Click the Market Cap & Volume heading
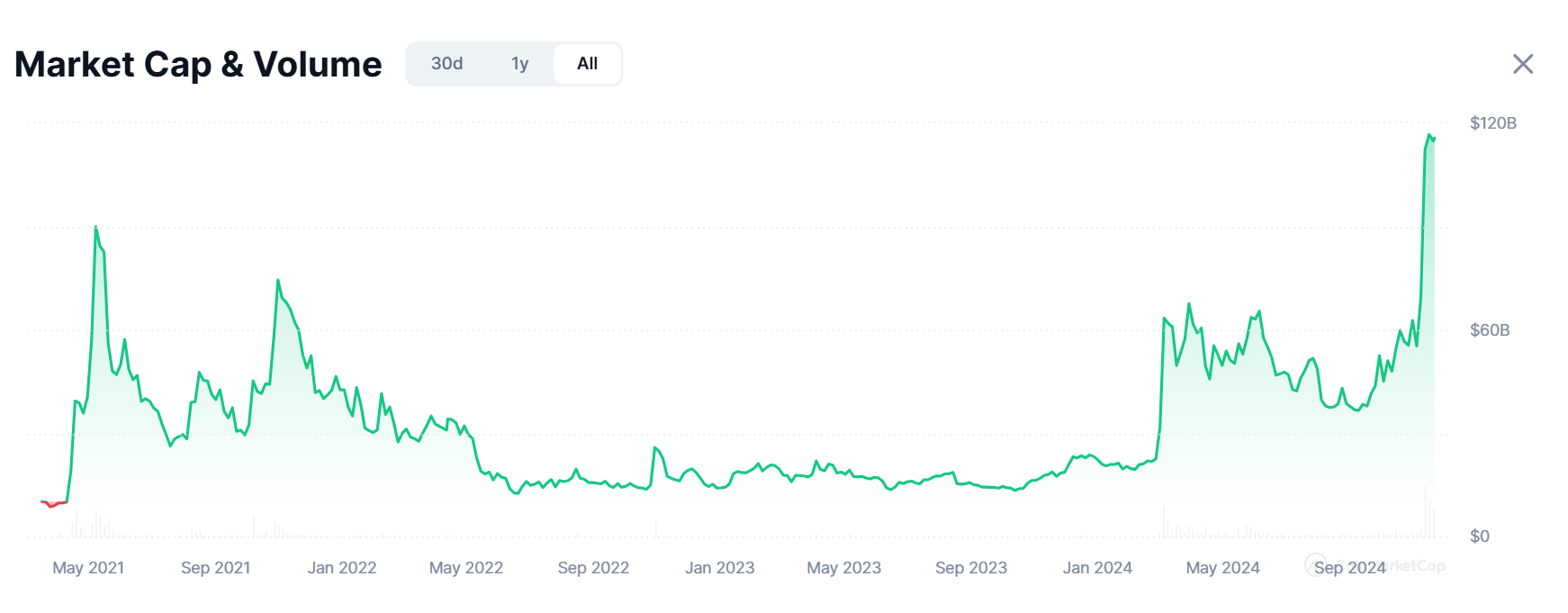1568x613 pixels. coord(198,64)
